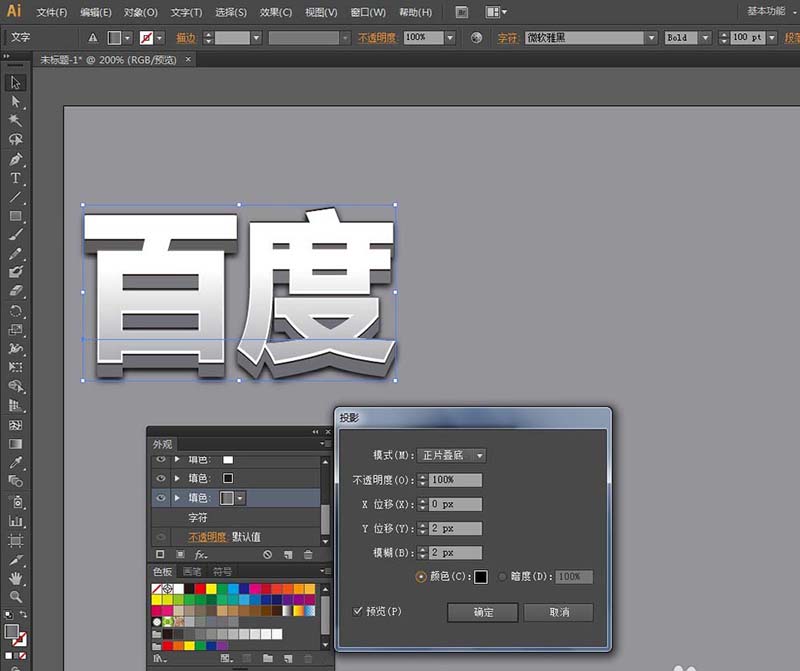Expand the selected gradient fill row
The image size is (800, 671).
coord(177,498)
